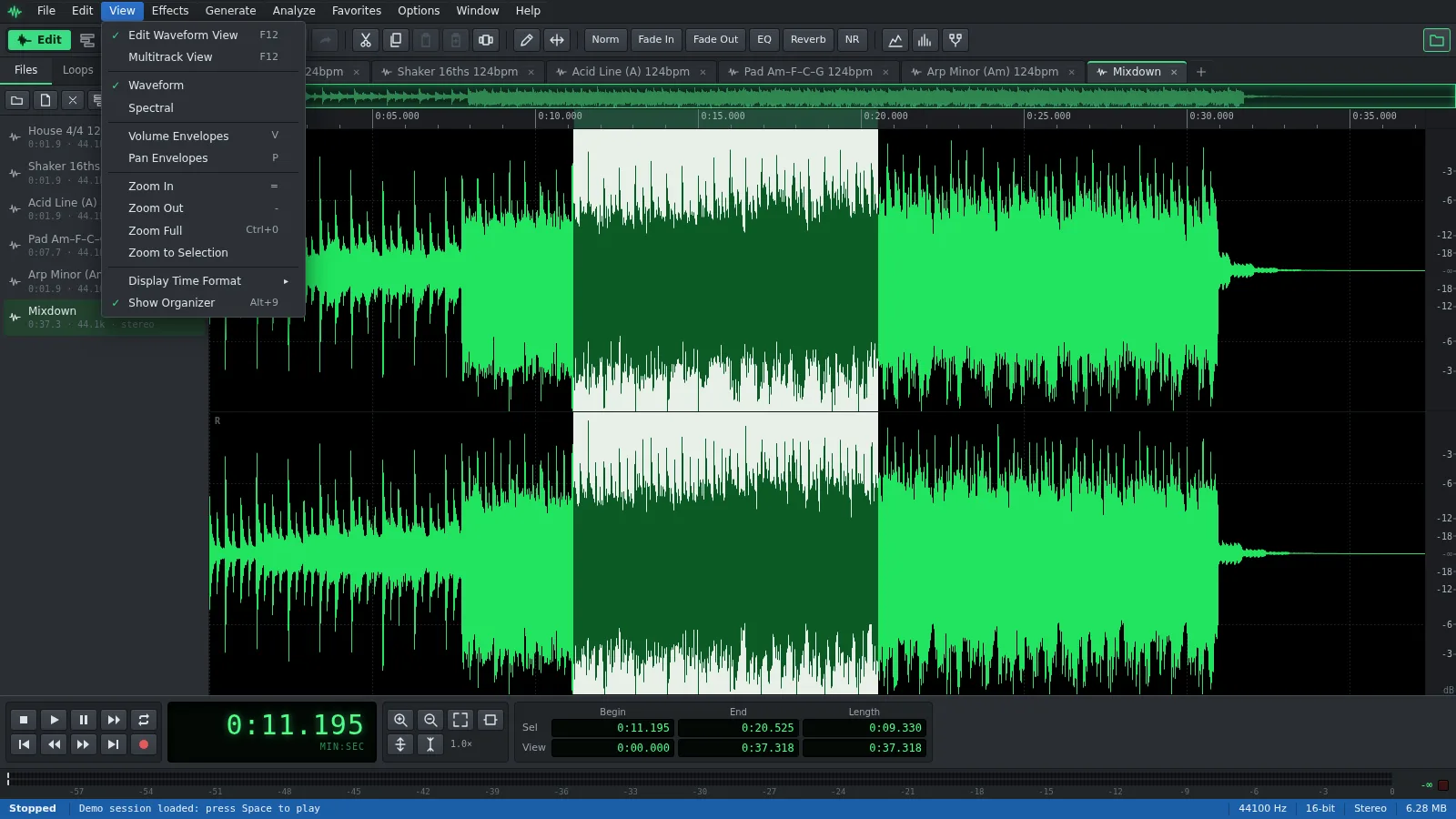Click the Fade Out button
The image size is (1456, 819).
click(715, 40)
